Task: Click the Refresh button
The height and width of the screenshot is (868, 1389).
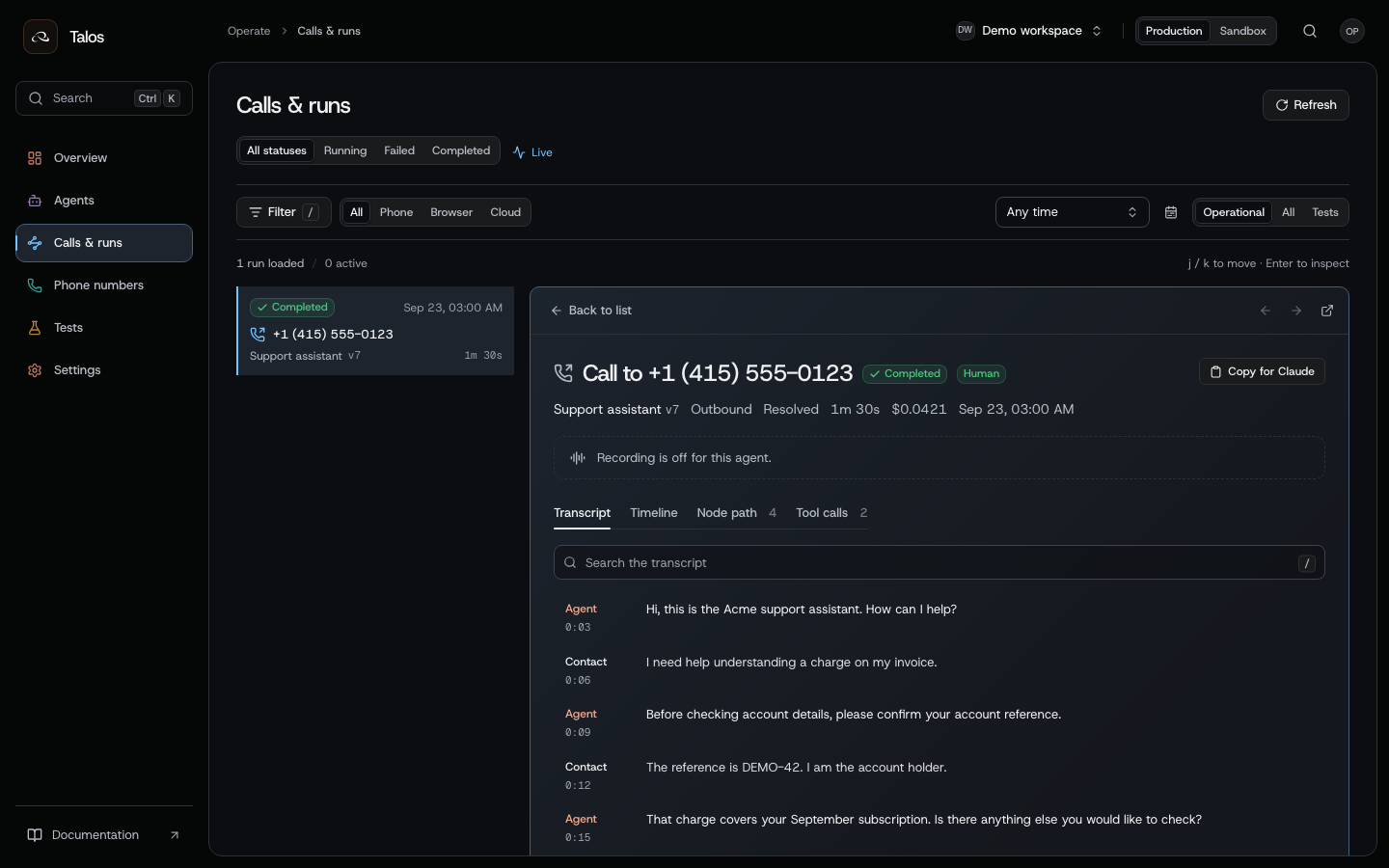Action: coord(1306,105)
